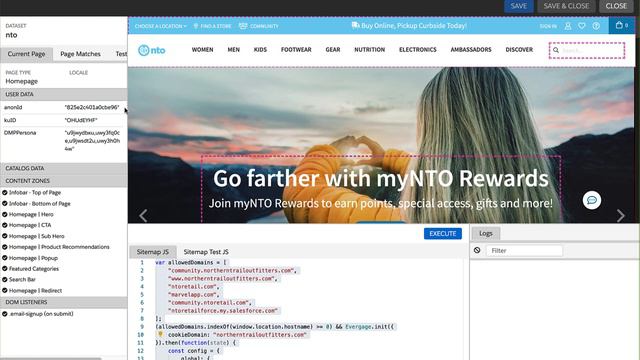Screen dimensions: 640x360
Task: Open the Nutrition menu
Action: click(x=369, y=49)
